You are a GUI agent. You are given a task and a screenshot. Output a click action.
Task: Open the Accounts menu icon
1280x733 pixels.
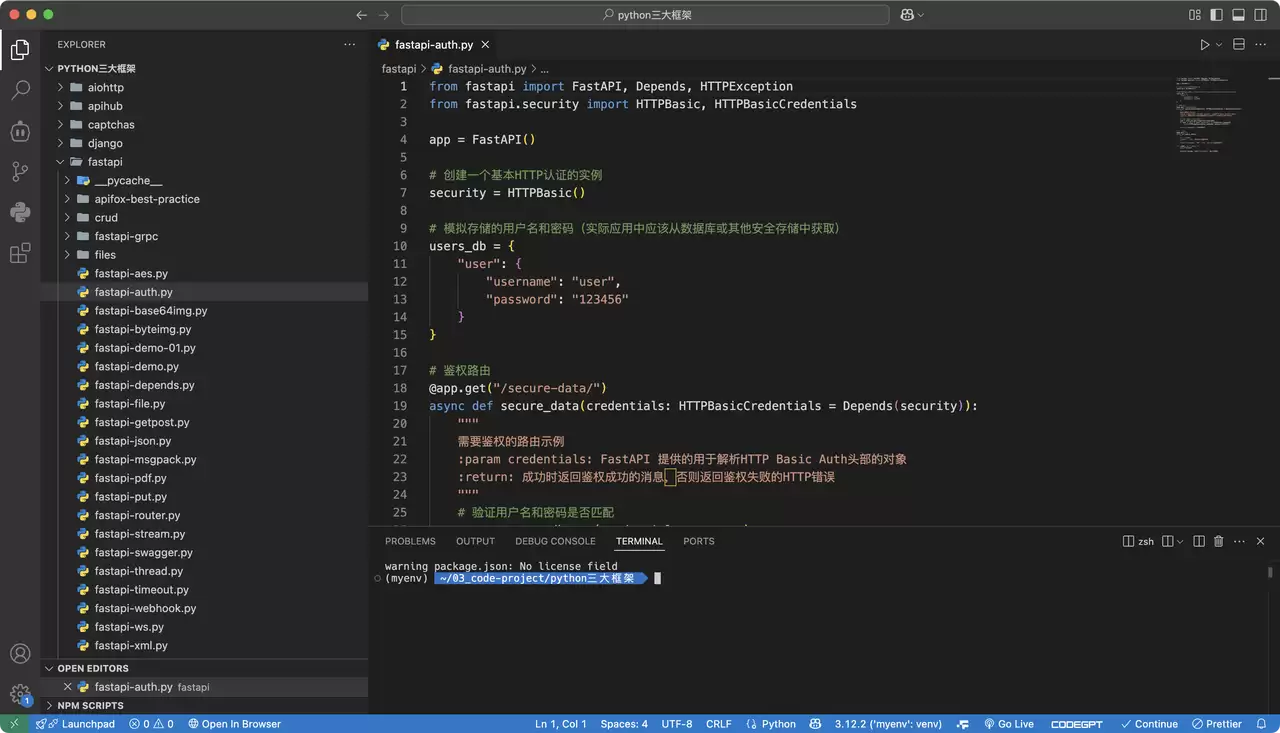pyautogui.click(x=20, y=654)
